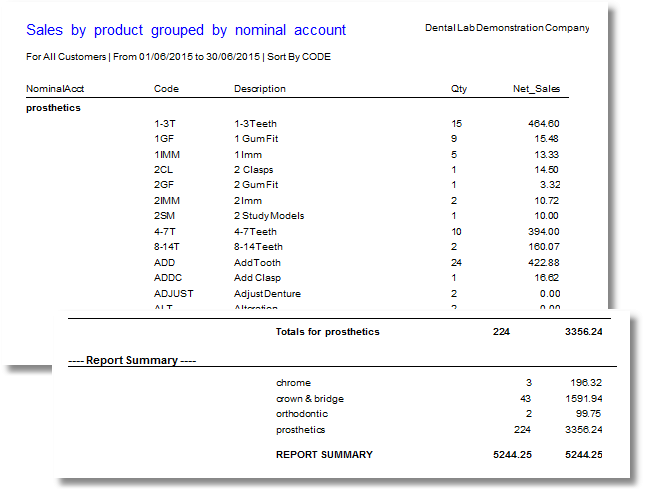
Task: Click the crown & bridge value 1591.94
Action: tap(584, 398)
